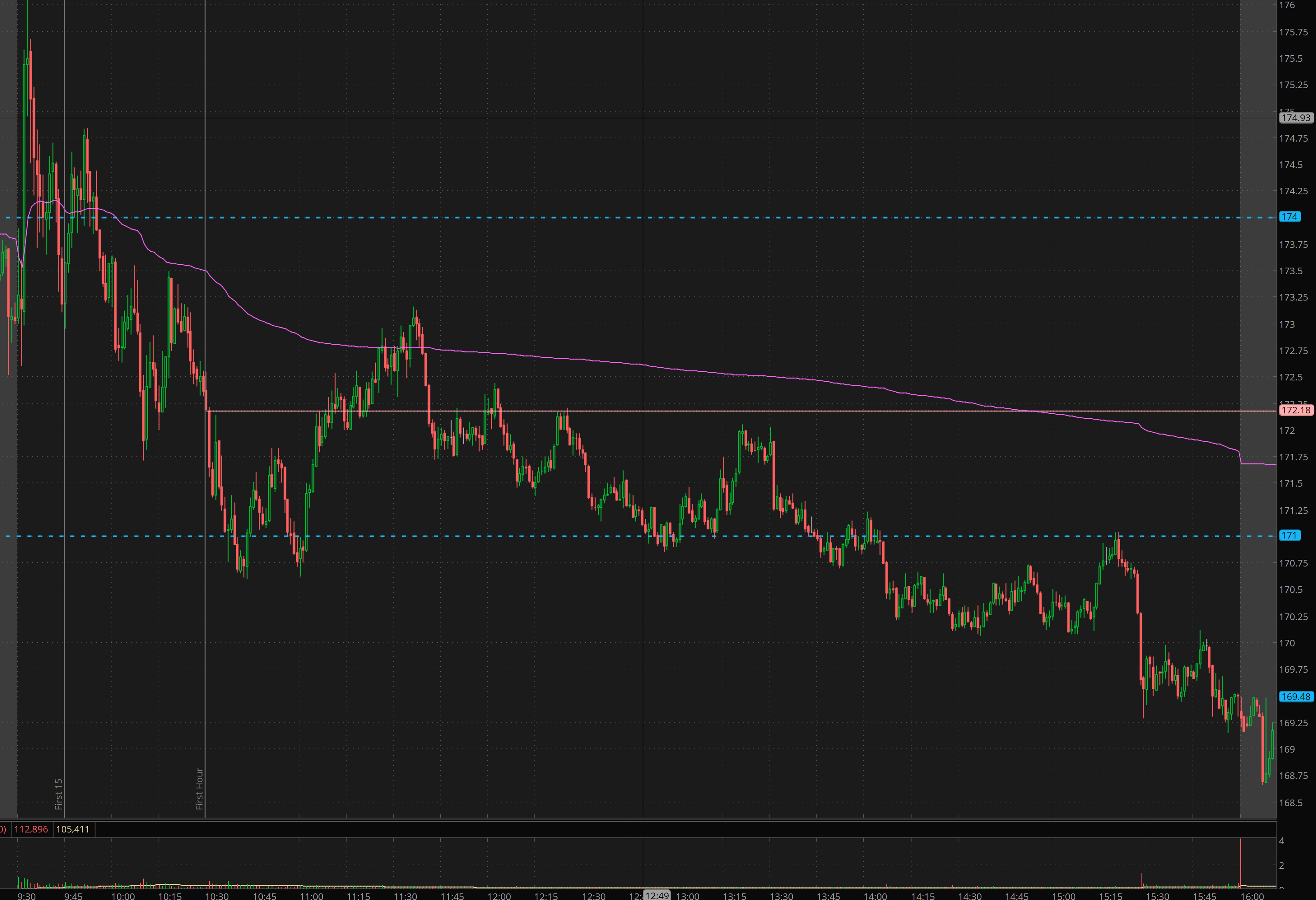Viewport: 1316px width, 900px height.
Task: Click the 11:00 label on time axis
Action: pyautogui.click(x=312, y=896)
